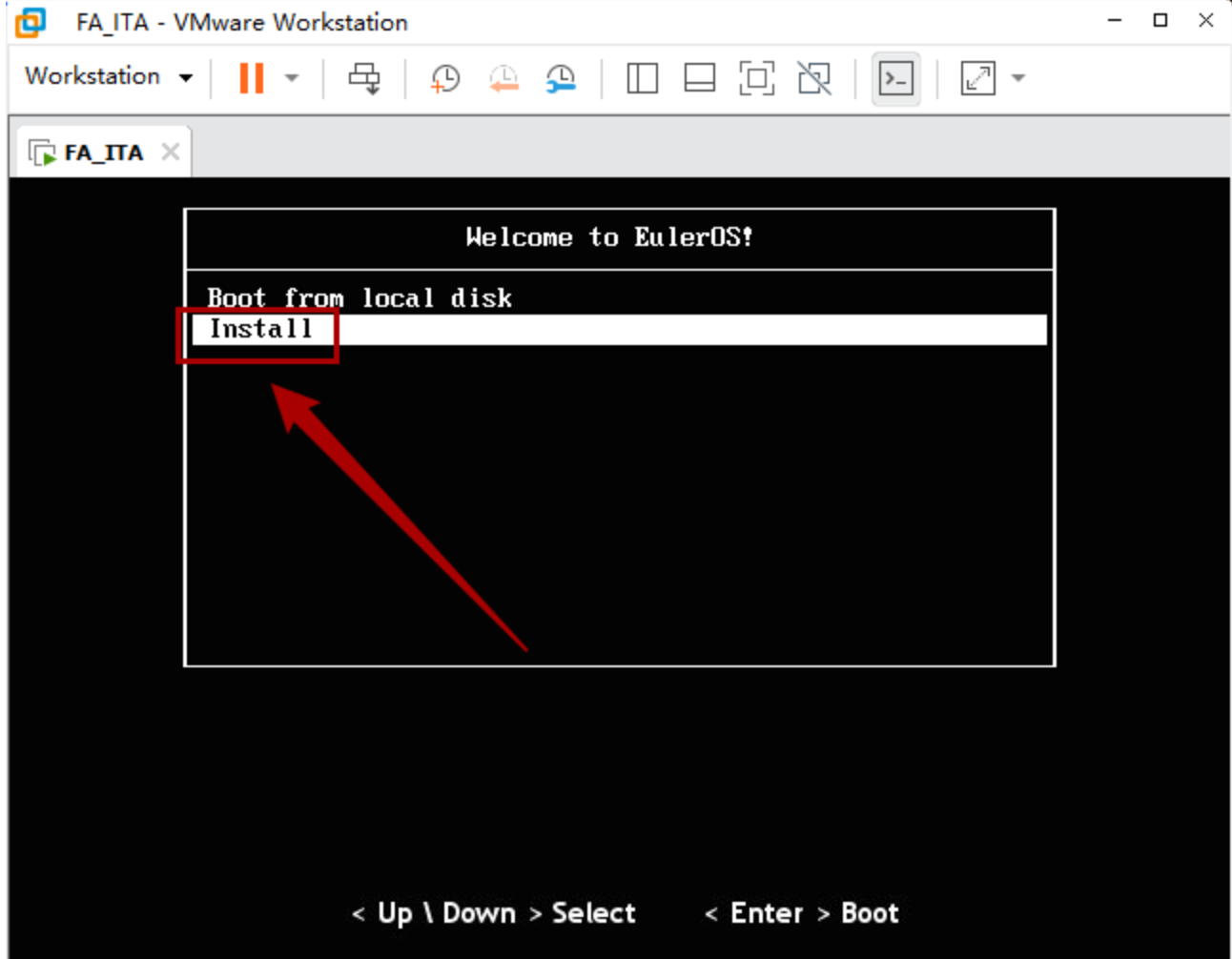Click the stretch guest display icon
Image resolution: width=1232 pixels, height=959 pixels.
pos(978,78)
